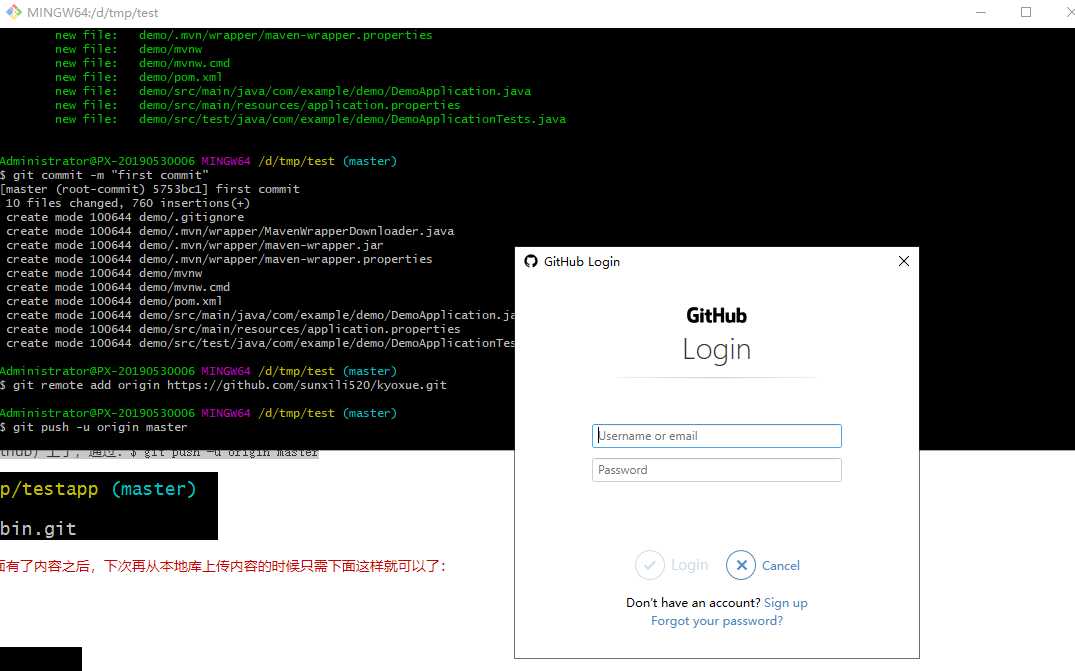
Task: Click the 'bin.git' text in background image
Action: pyautogui.click(x=38, y=528)
